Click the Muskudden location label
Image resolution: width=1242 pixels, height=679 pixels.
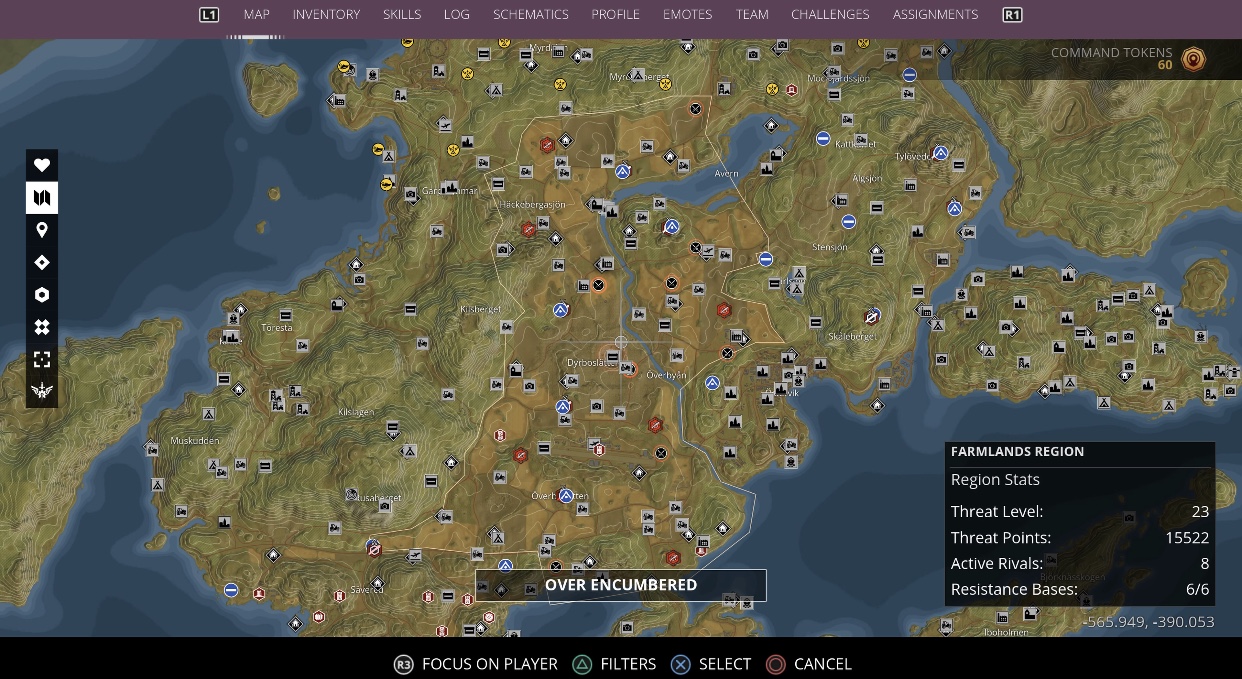coord(194,440)
